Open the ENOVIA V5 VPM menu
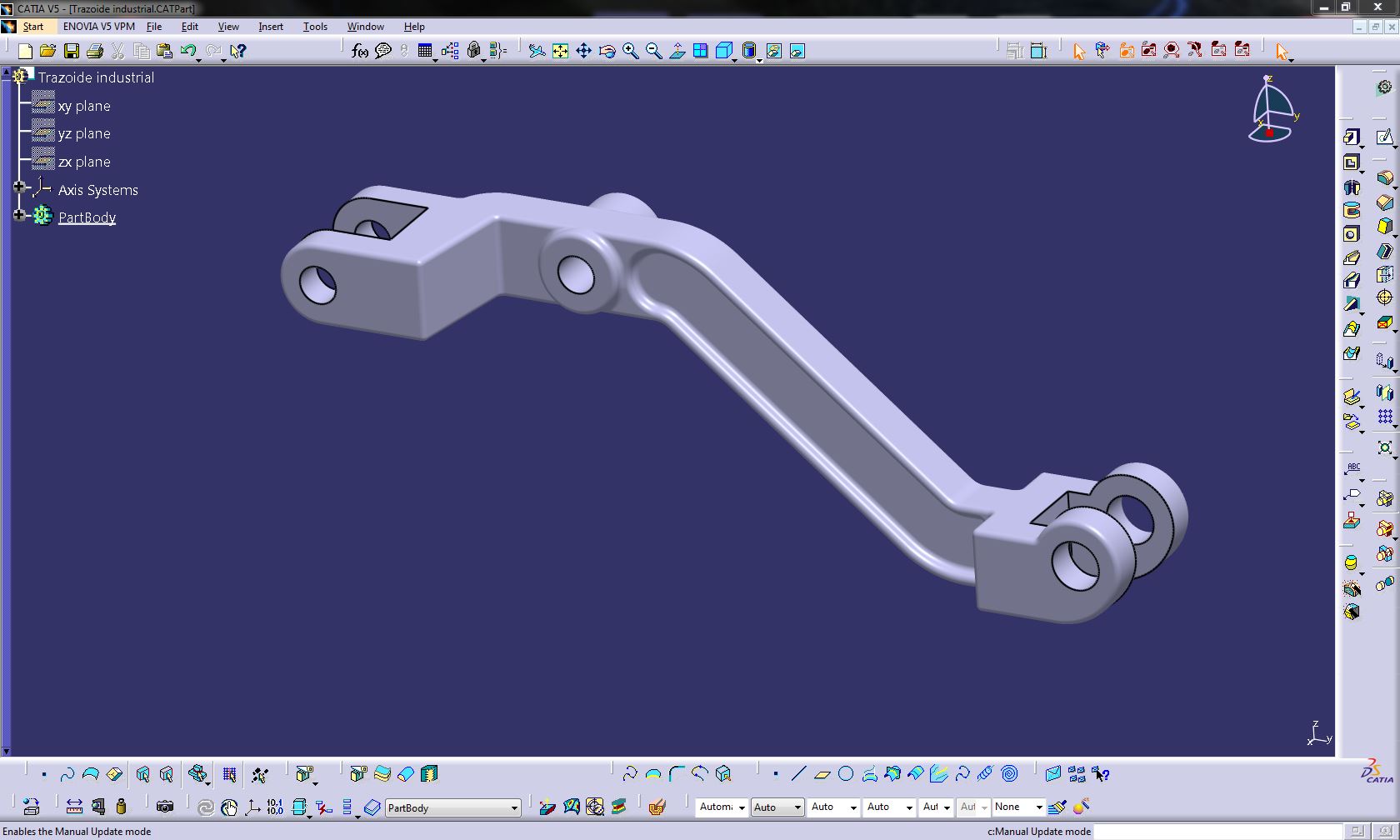 [99, 27]
